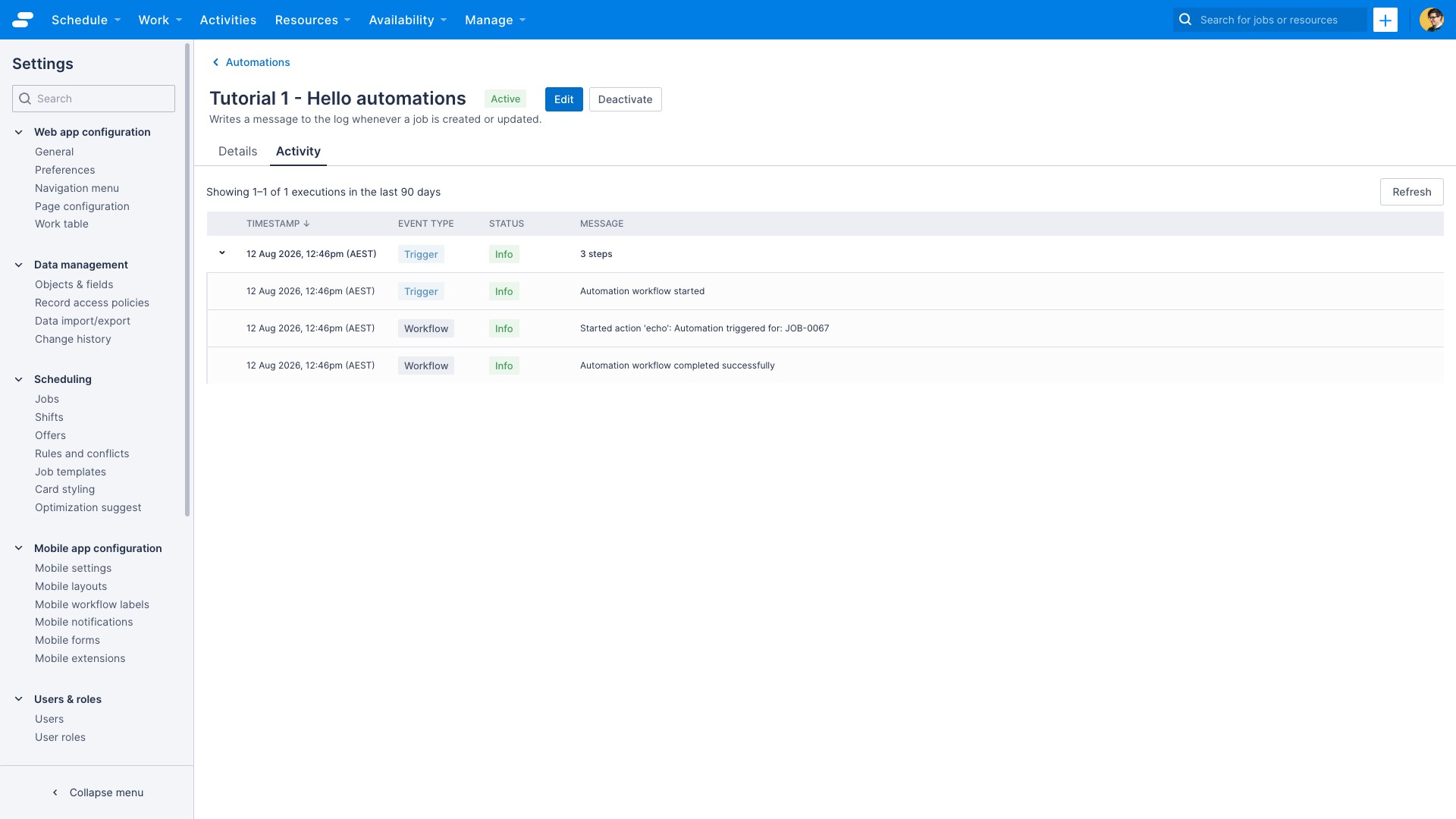Open Optimization suggest
1456x819 pixels.
pos(88,507)
